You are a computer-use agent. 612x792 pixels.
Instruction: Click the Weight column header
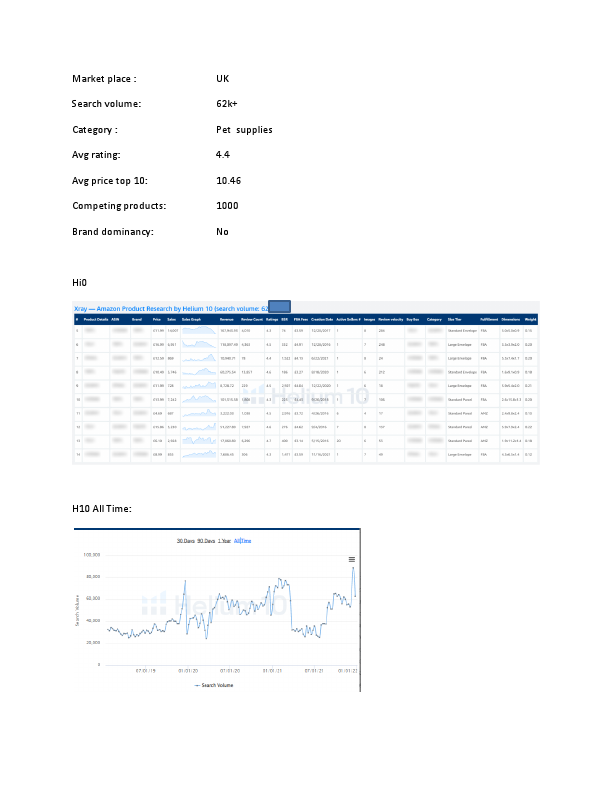530,319
